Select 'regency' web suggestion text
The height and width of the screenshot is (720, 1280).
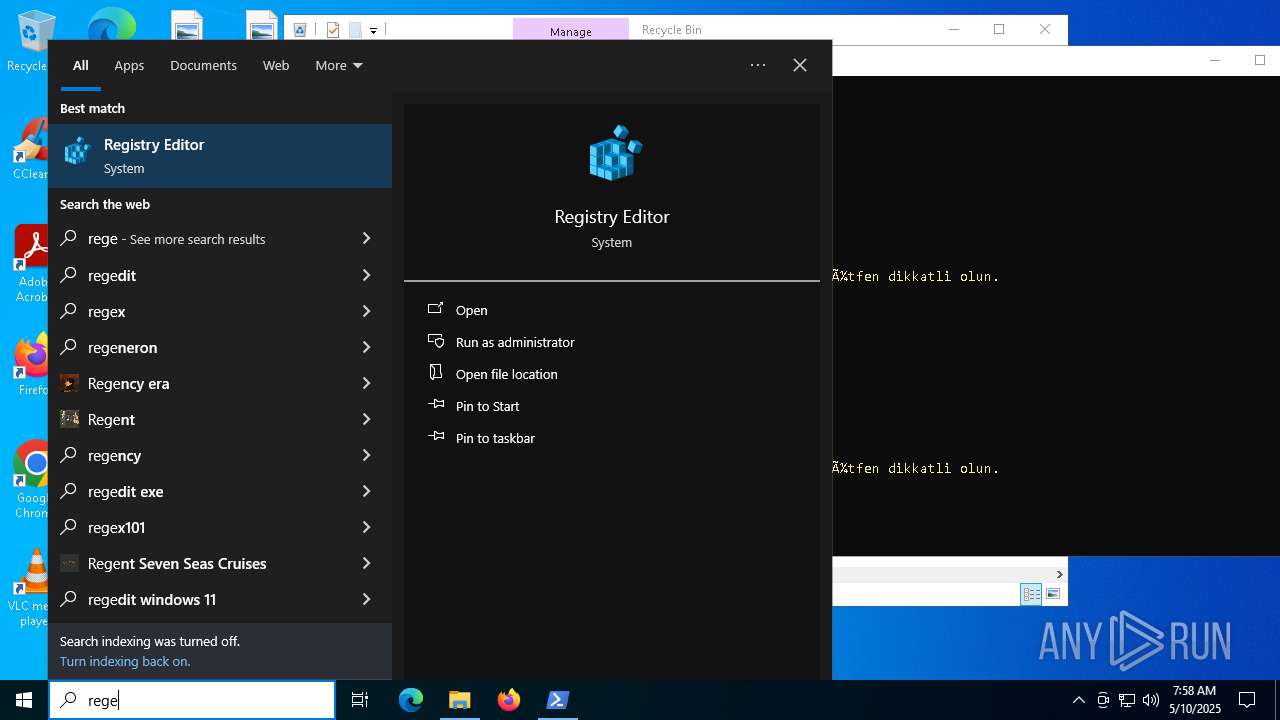[x=114, y=455]
